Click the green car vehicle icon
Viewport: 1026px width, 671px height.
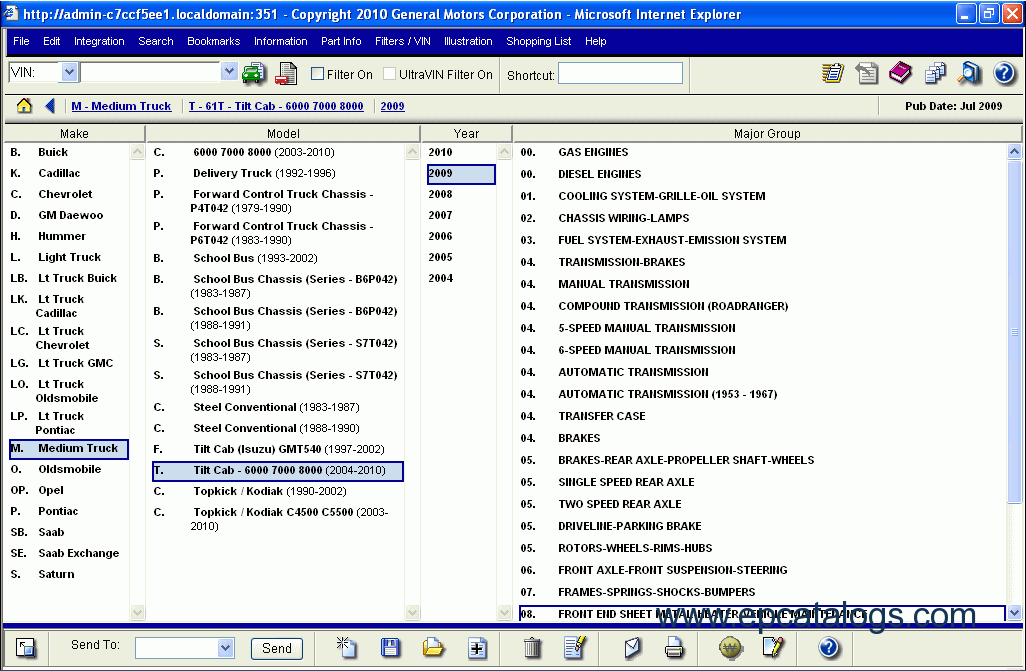[254, 73]
